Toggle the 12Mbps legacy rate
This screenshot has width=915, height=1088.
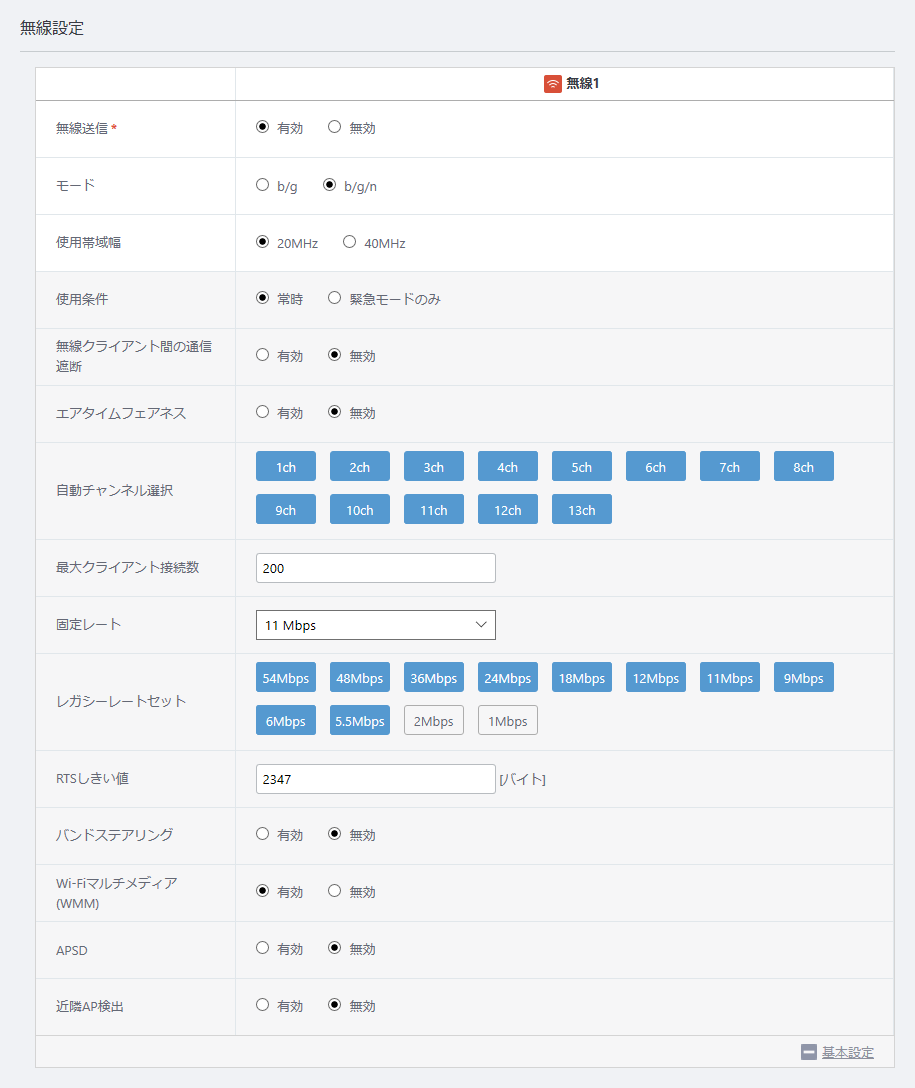[656, 678]
